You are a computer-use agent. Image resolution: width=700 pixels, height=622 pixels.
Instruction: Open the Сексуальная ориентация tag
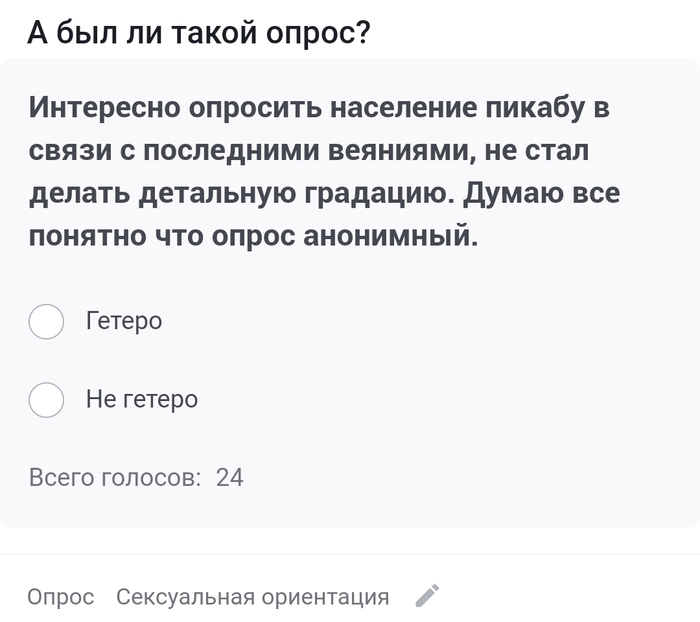click(252, 597)
